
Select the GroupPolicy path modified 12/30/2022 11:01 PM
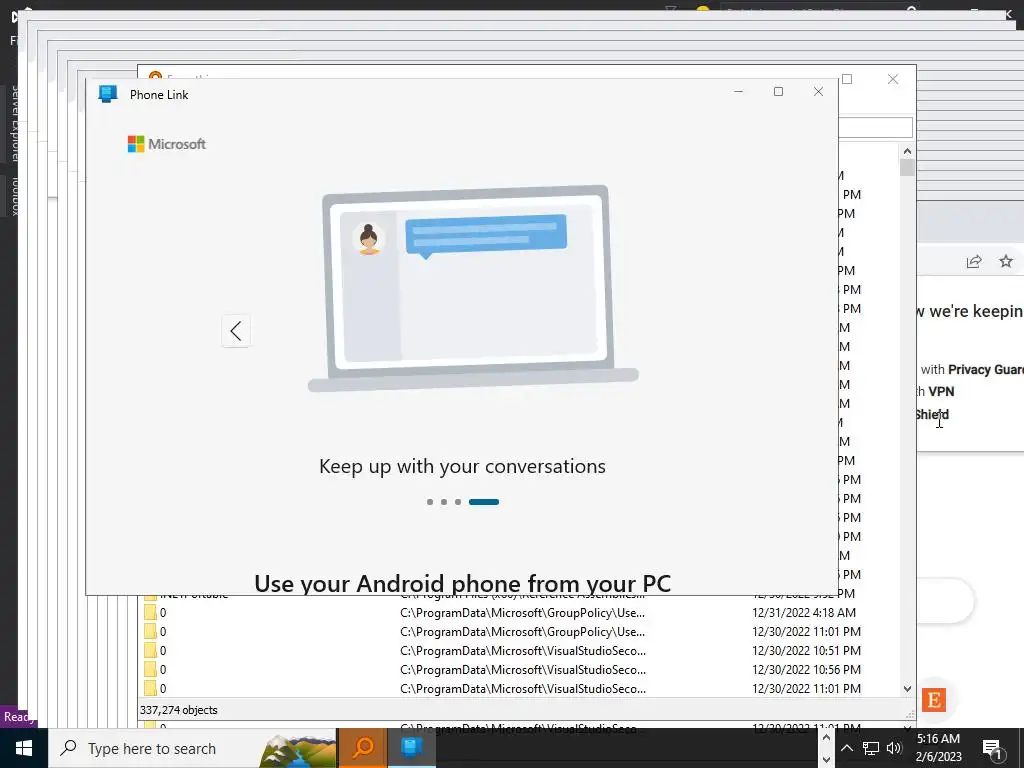(522, 632)
